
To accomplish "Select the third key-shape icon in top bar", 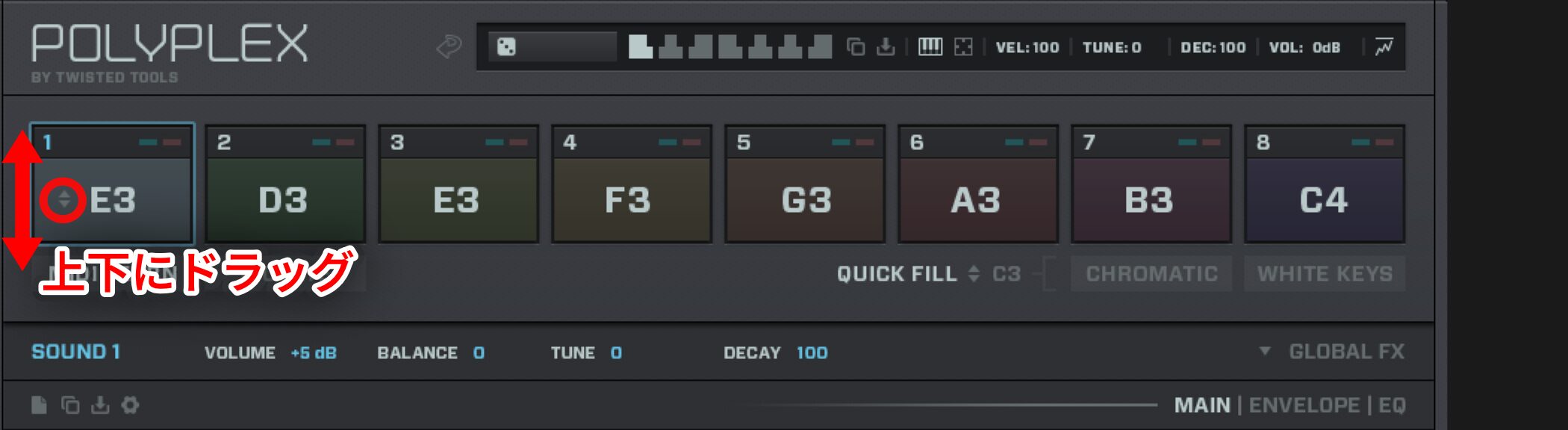I will 700,47.
